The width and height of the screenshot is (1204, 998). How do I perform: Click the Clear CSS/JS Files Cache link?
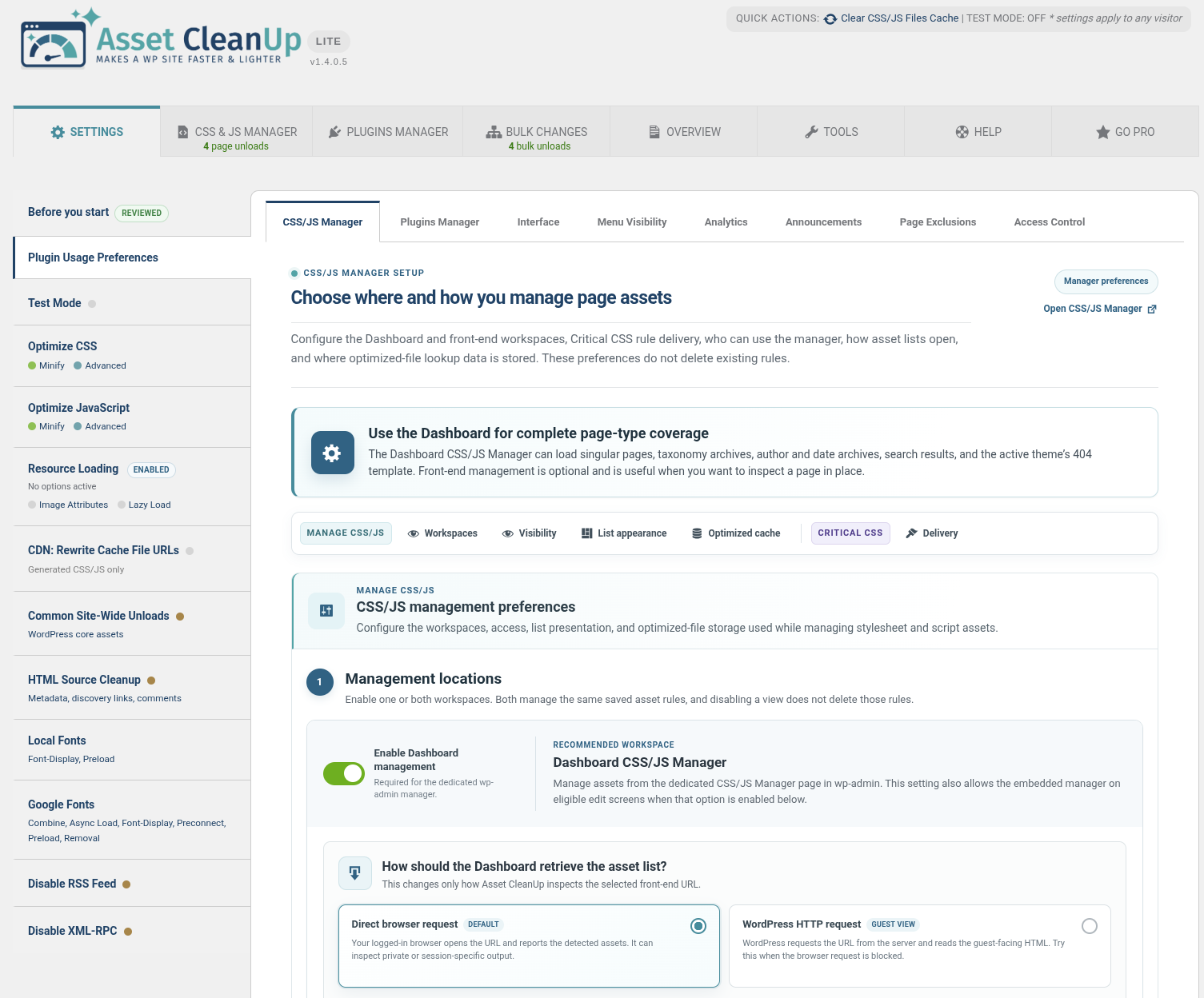click(x=900, y=18)
